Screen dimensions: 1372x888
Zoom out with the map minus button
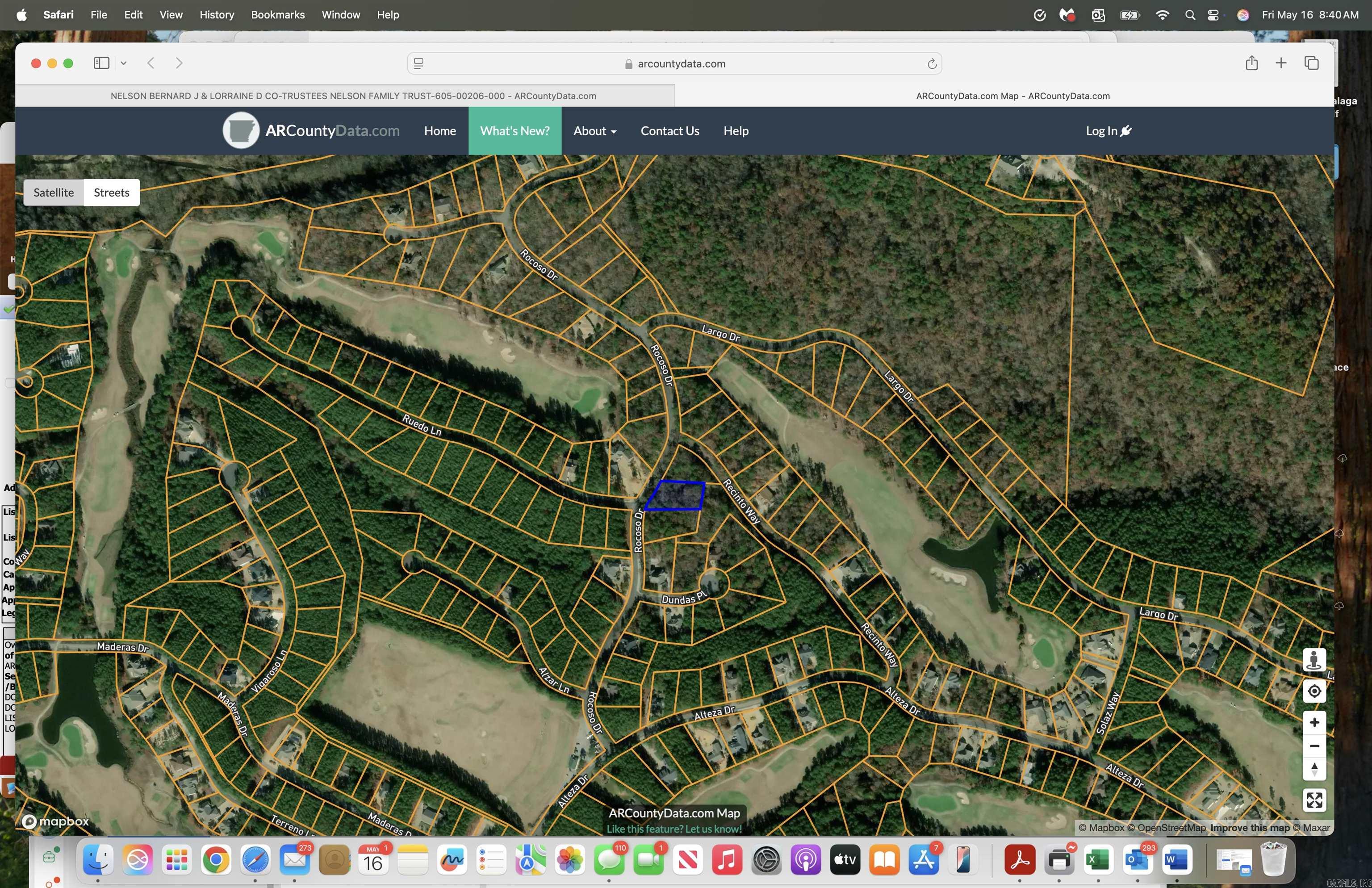[x=1314, y=746]
